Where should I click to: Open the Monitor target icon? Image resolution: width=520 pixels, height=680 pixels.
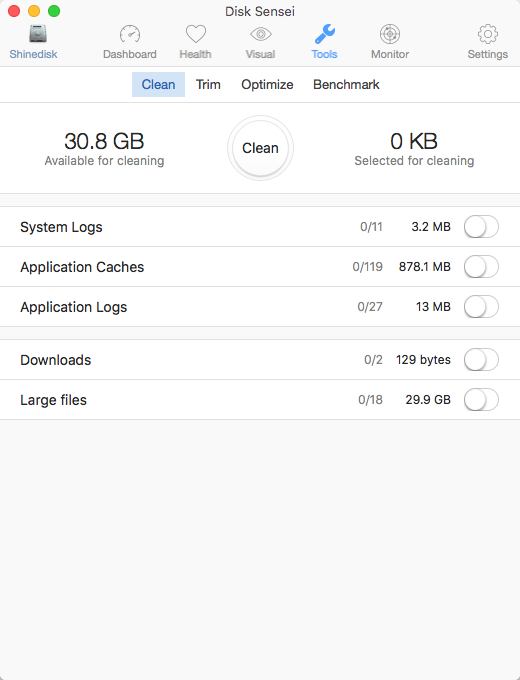(390, 34)
